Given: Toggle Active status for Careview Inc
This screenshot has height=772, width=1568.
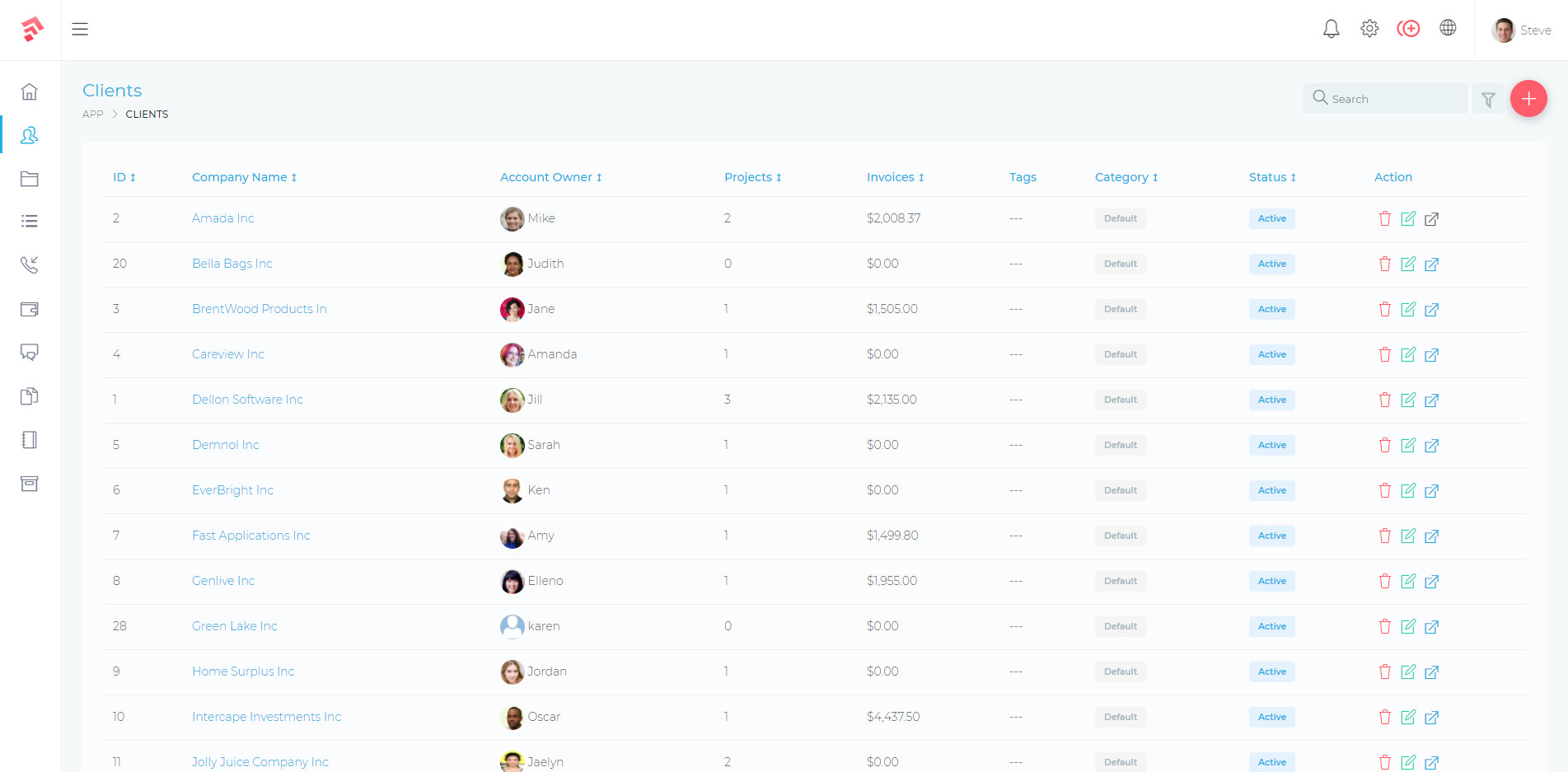Looking at the screenshot, I should (1271, 354).
